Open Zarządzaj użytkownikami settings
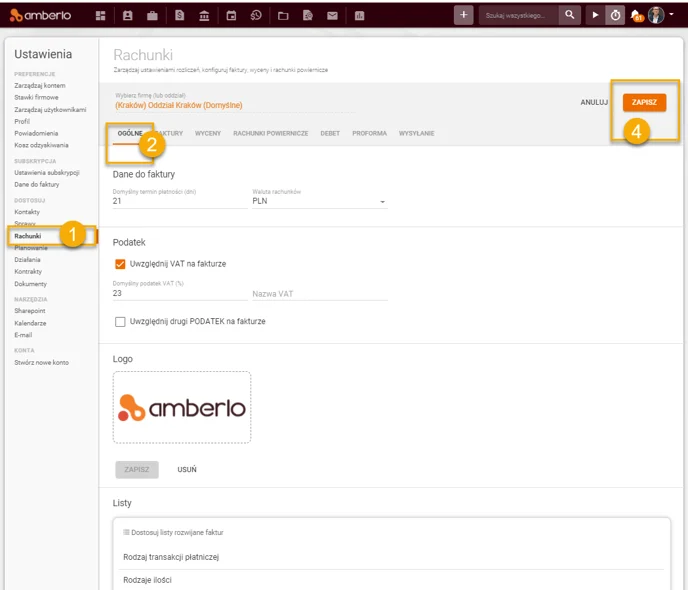The image size is (688, 590). [x=50, y=110]
